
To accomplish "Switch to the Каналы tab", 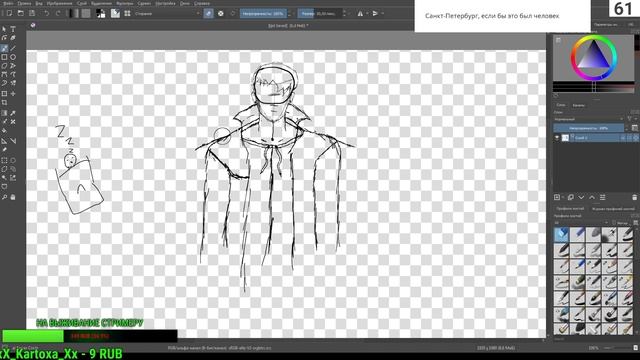I will click(578, 105).
